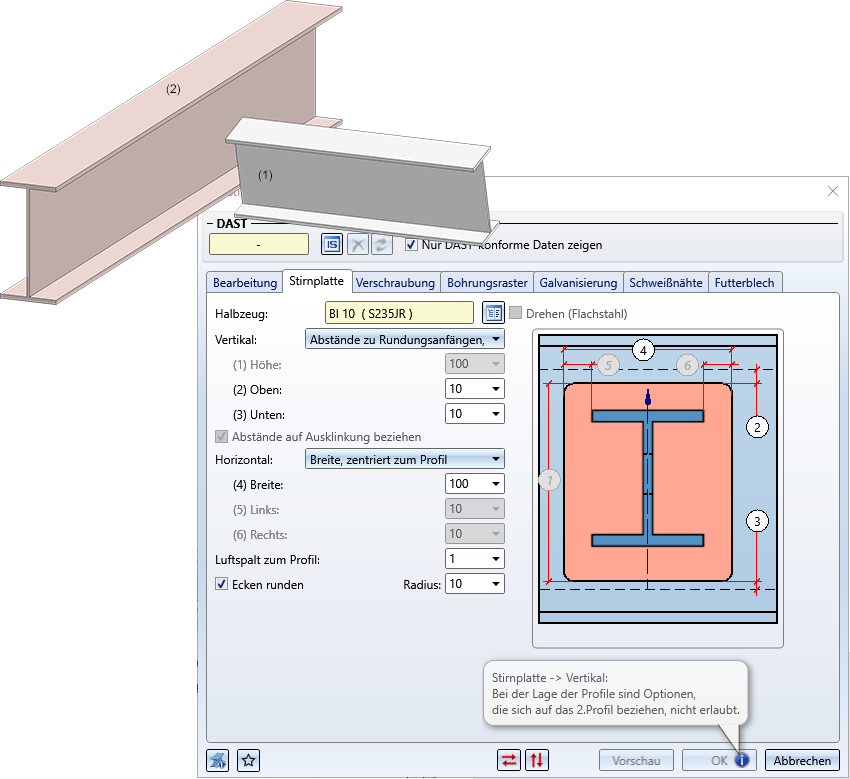Switch to the Verschraubung tab

[x=395, y=283]
